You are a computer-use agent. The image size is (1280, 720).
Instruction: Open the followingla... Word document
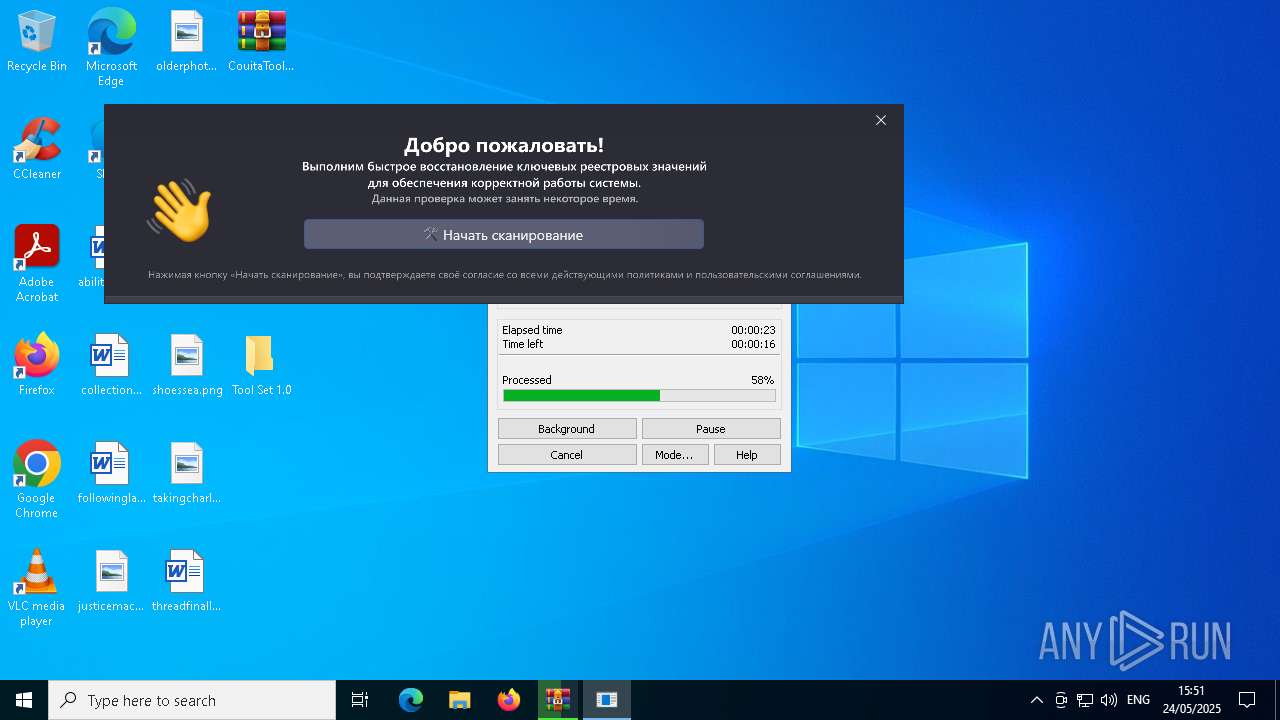click(111, 474)
